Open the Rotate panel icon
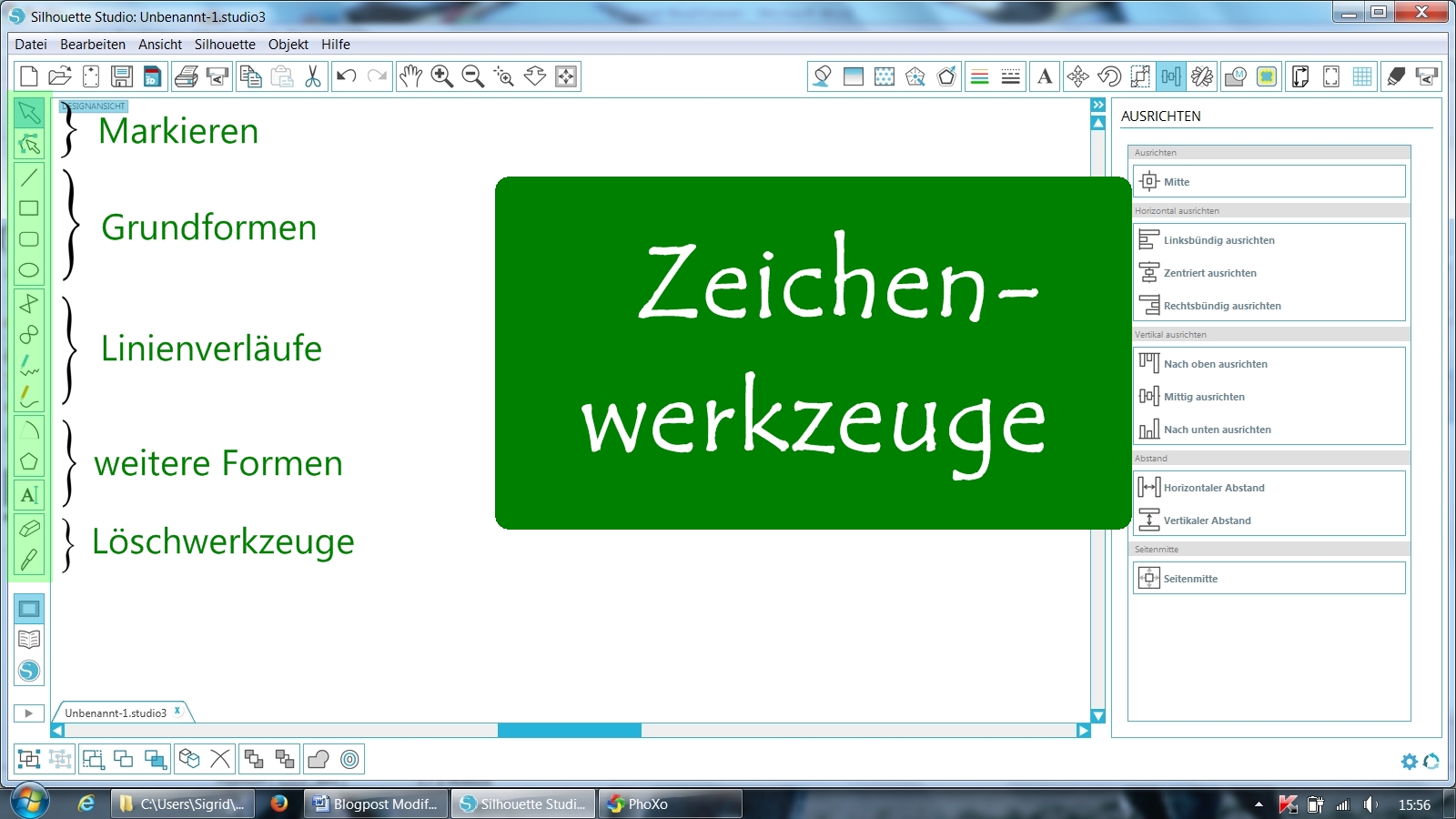Viewport: 1456px width, 819px height. (1109, 76)
